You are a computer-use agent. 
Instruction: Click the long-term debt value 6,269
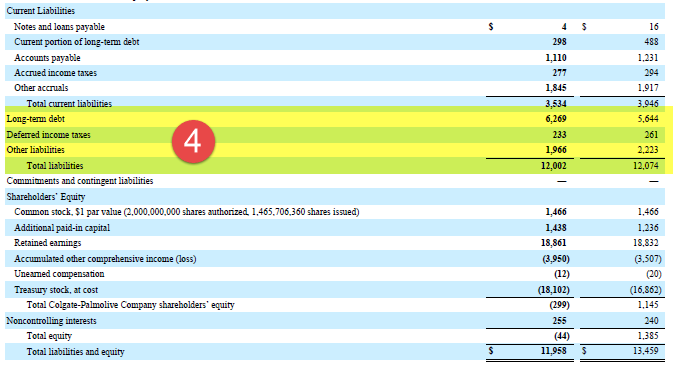click(556, 119)
